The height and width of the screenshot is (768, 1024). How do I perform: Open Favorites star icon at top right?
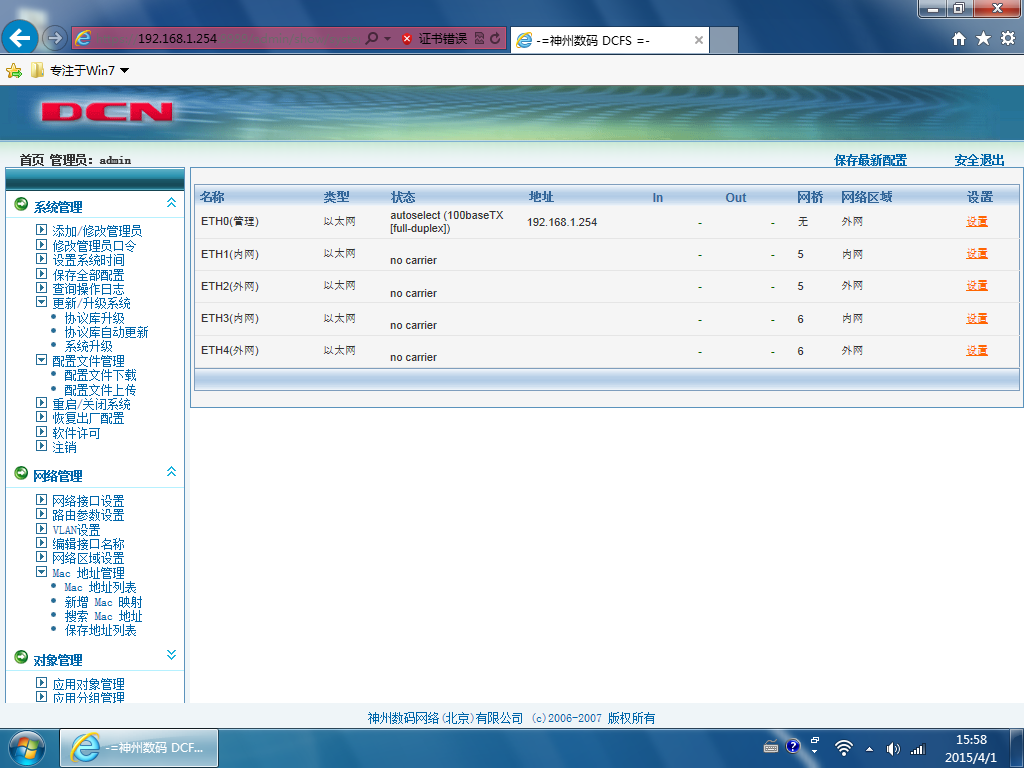983,39
